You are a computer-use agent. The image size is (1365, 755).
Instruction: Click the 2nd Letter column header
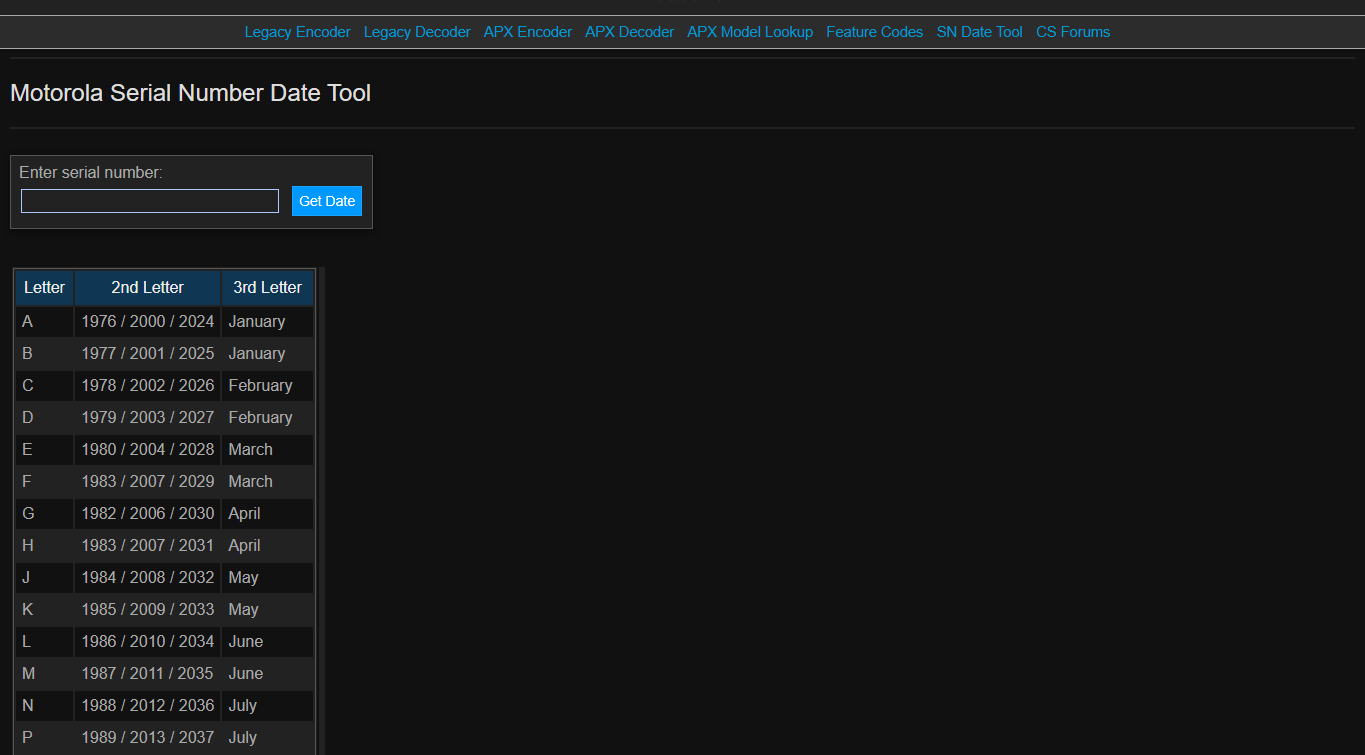(x=148, y=288)
